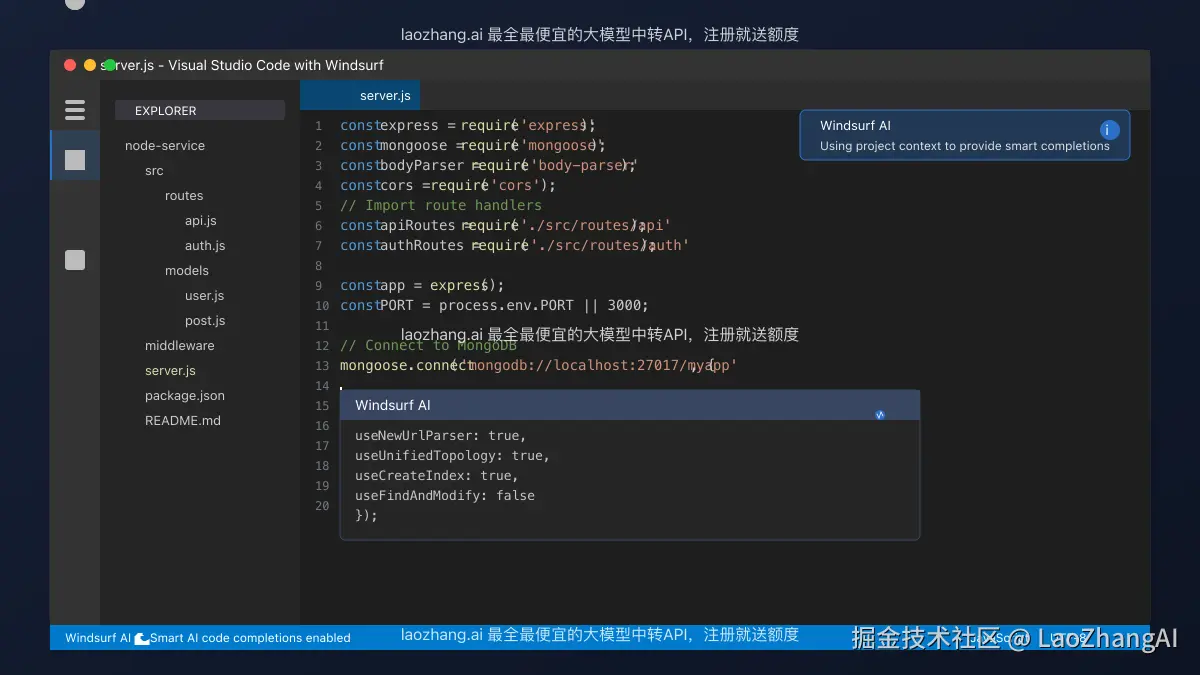Click the useCreateIndex: true suggestion line
The image size is (1200, 675).
[x=436, y=475]
